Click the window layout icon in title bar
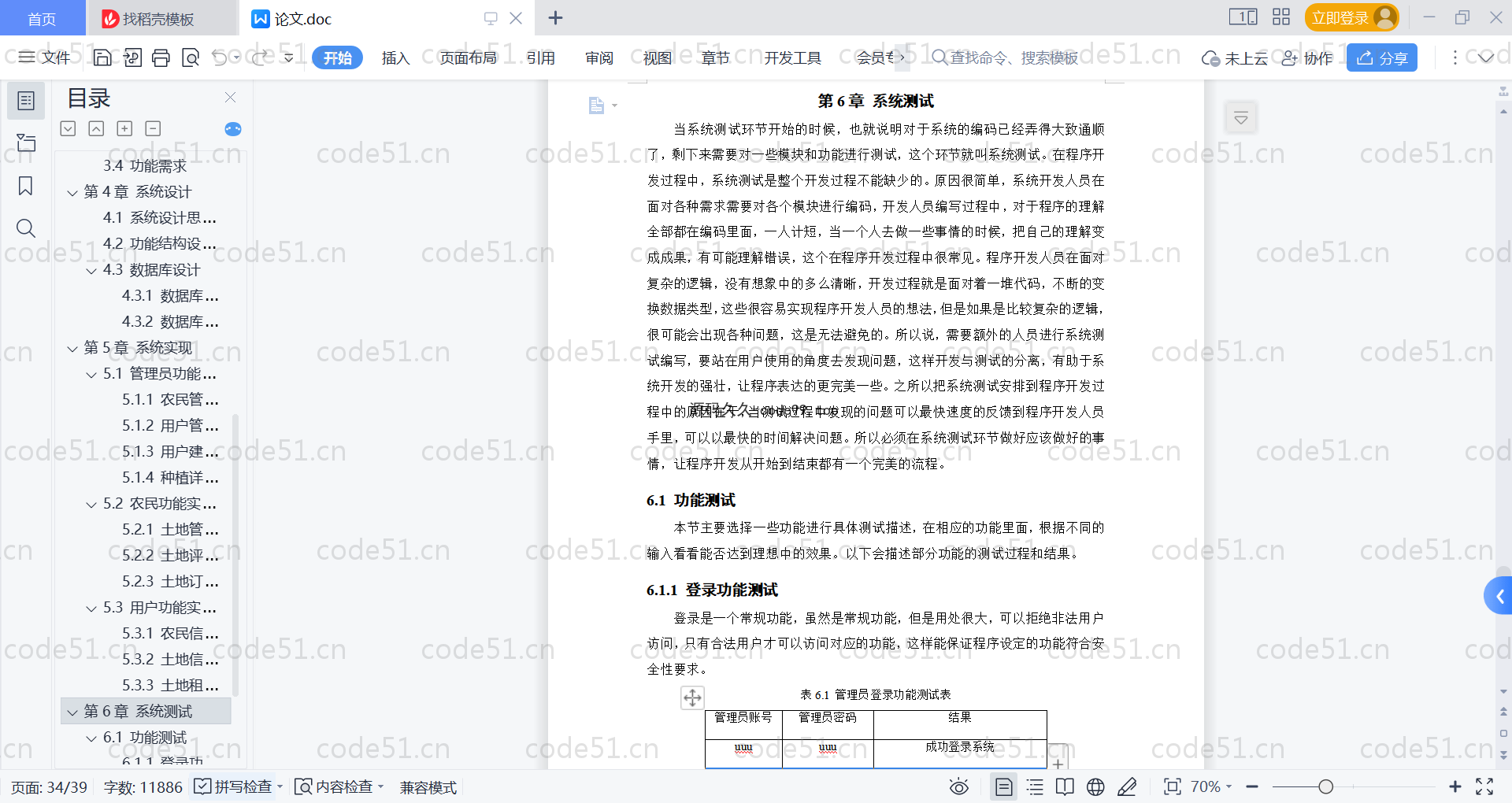Screen dimensions: 1512x803 point(1243,17)
